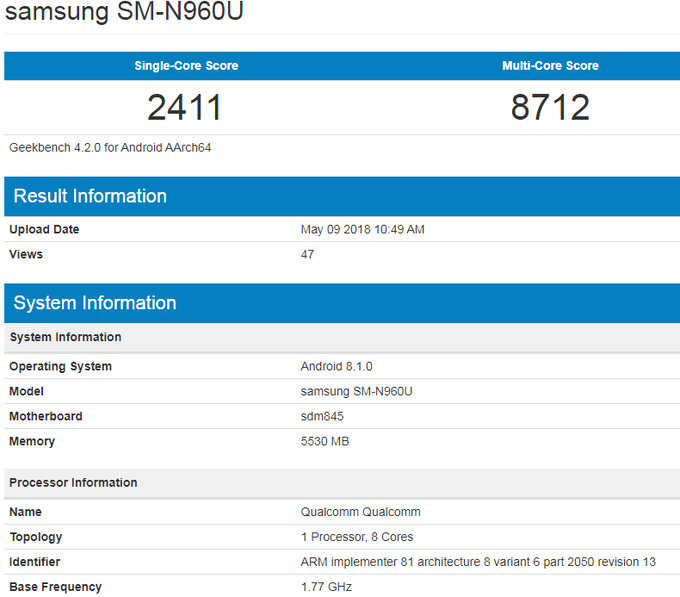Click the sdm845 motherboard value
This screenshot has height=597, width=680.
321,416
